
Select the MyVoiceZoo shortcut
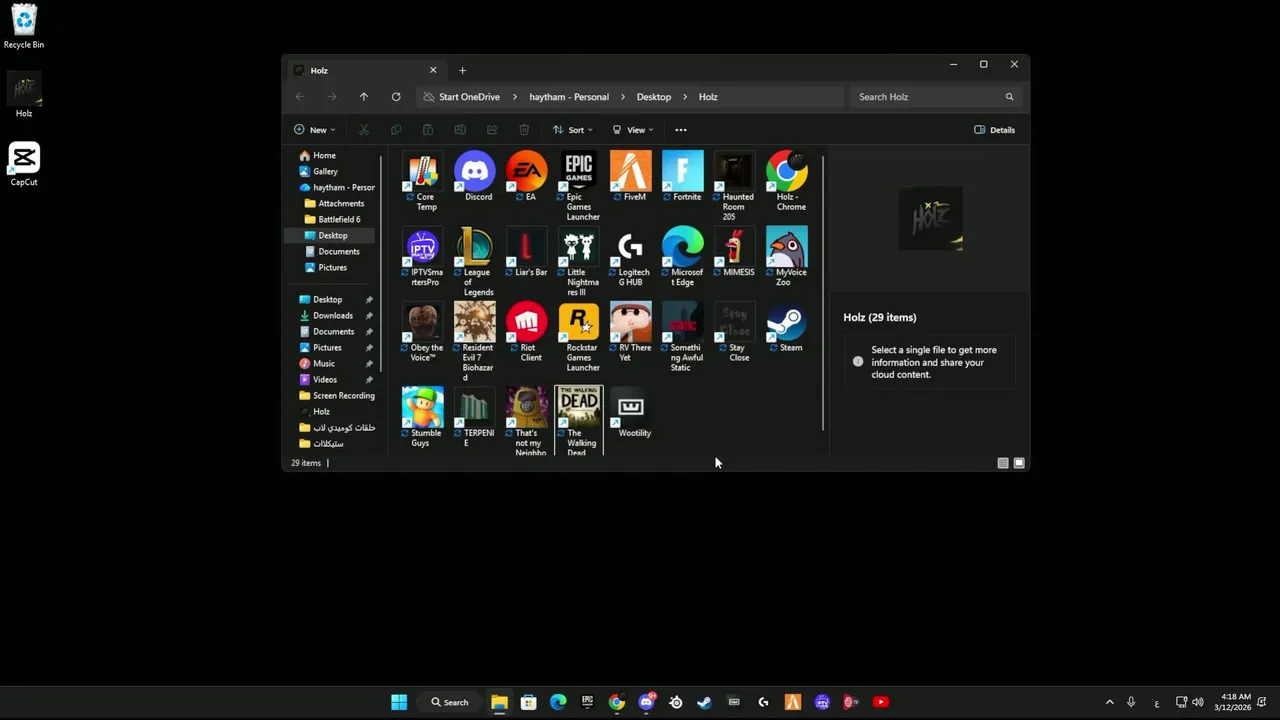(x=787, y=257)
